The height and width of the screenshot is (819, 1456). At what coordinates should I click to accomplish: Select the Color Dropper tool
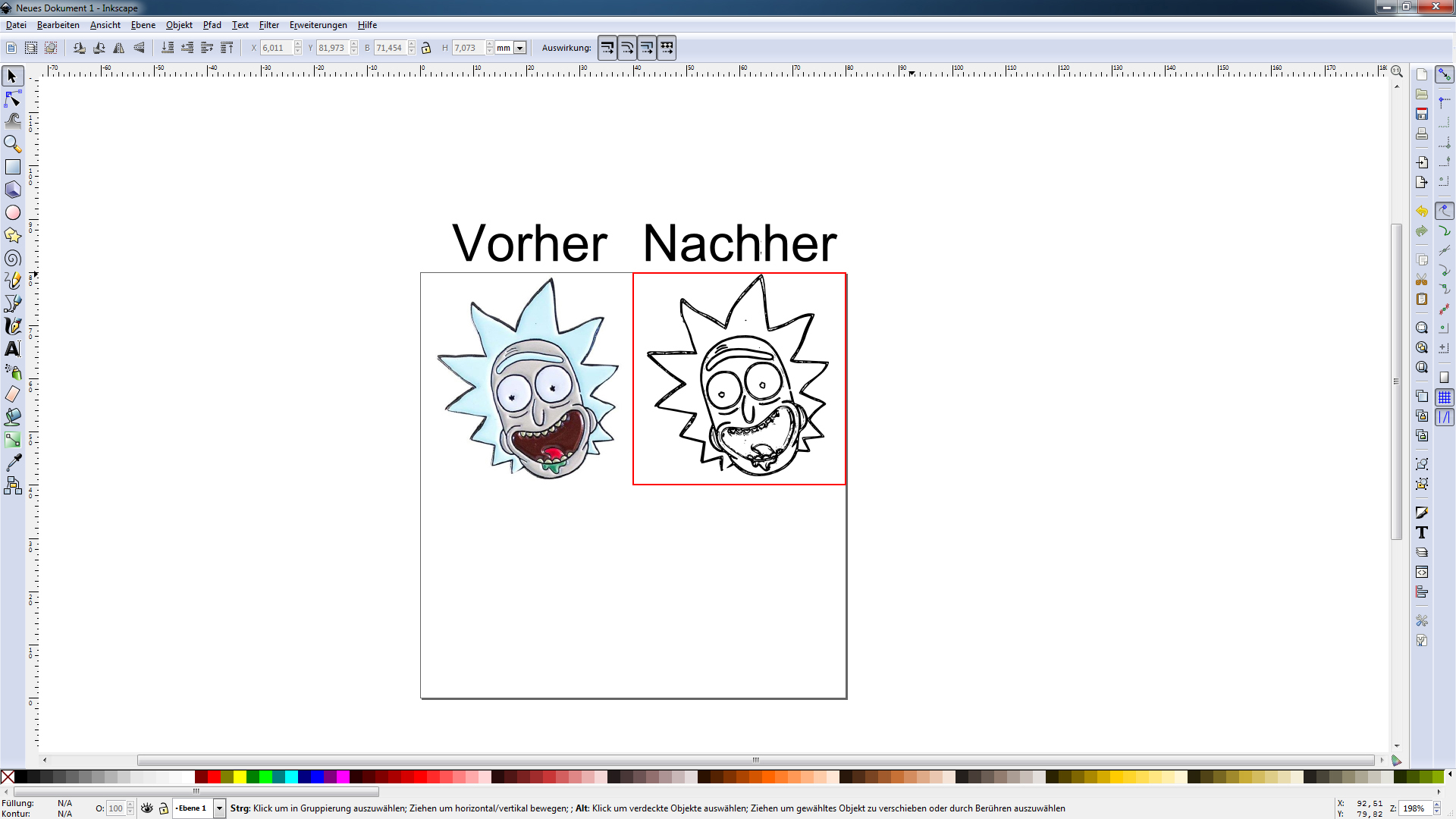pyautogui.click(x=12, y=463)
